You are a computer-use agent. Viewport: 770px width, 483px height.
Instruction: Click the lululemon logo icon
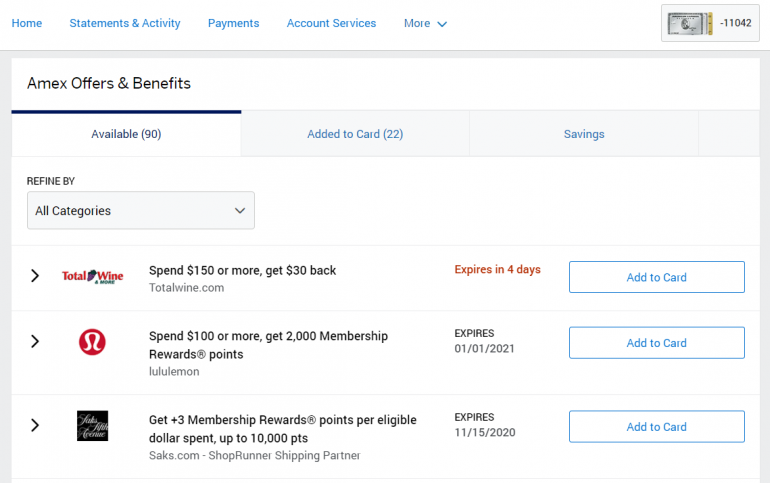click(x=92, y=342)
